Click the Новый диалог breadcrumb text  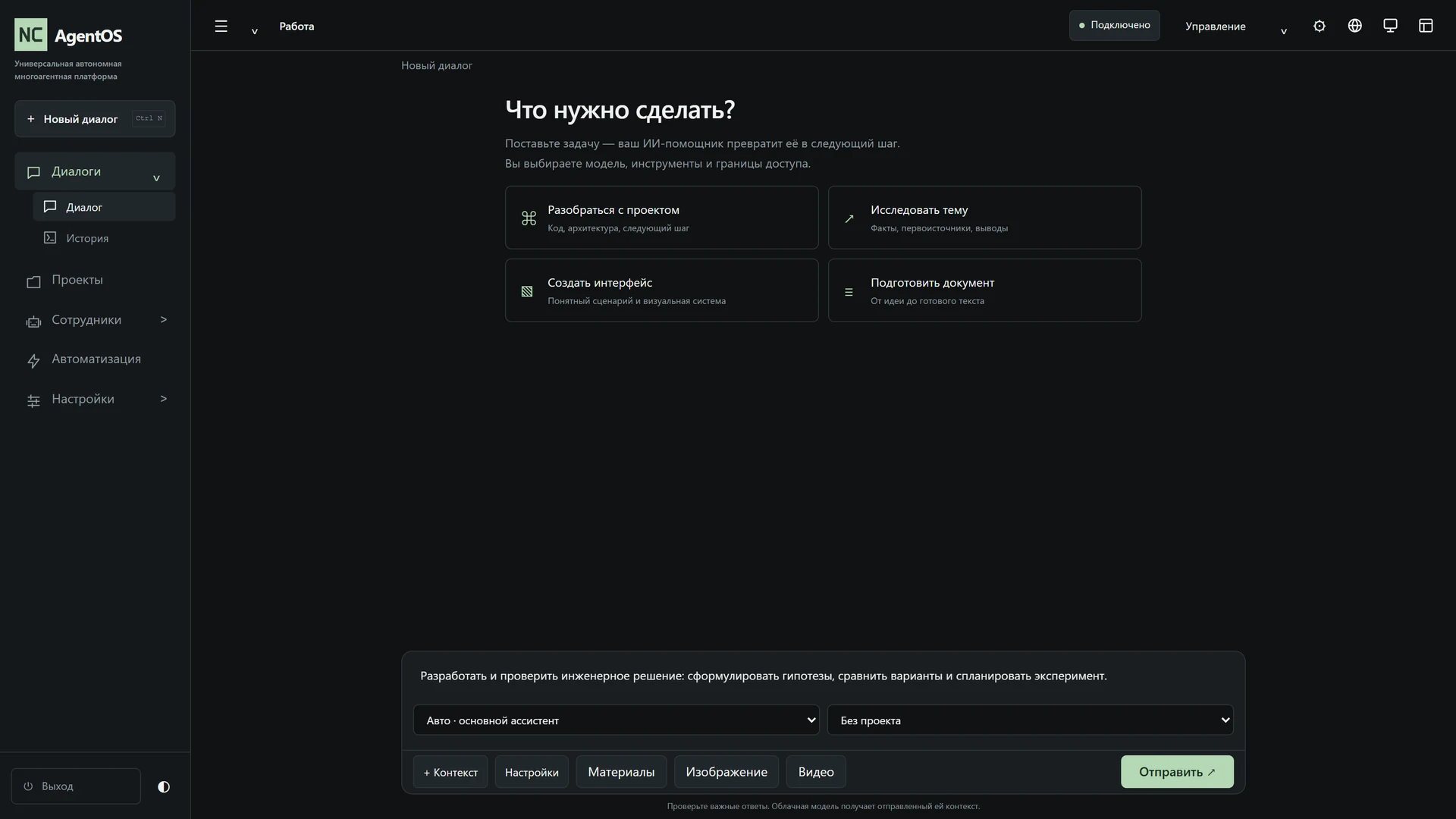click(437, 66)
